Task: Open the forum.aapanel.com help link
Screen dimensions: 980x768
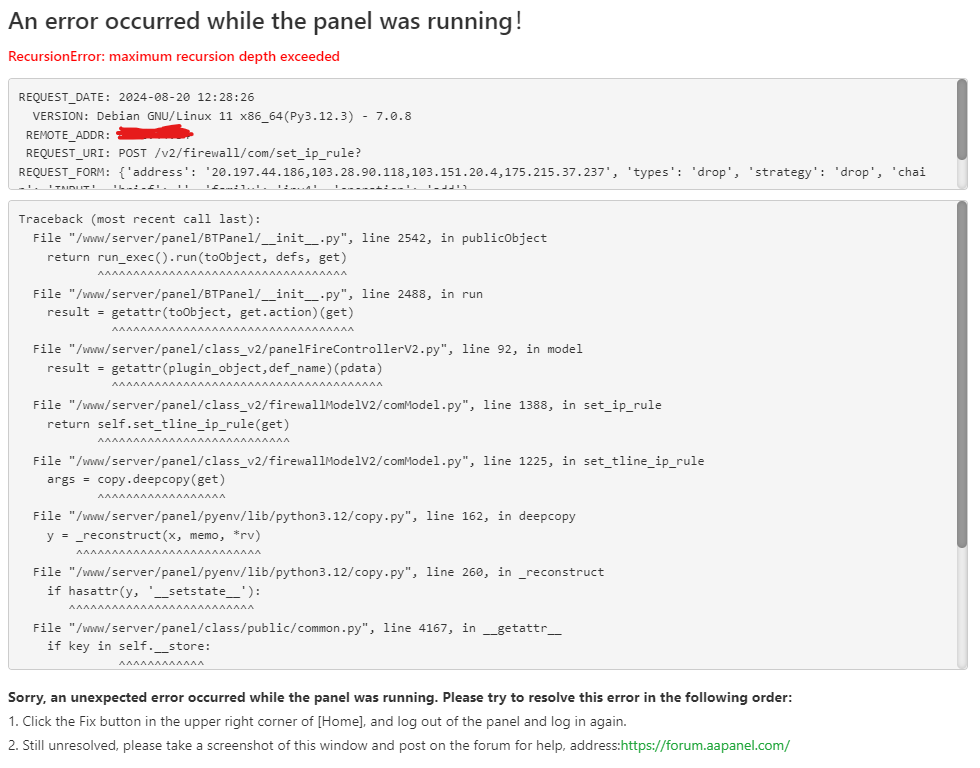Action: [x=705, y=745]
